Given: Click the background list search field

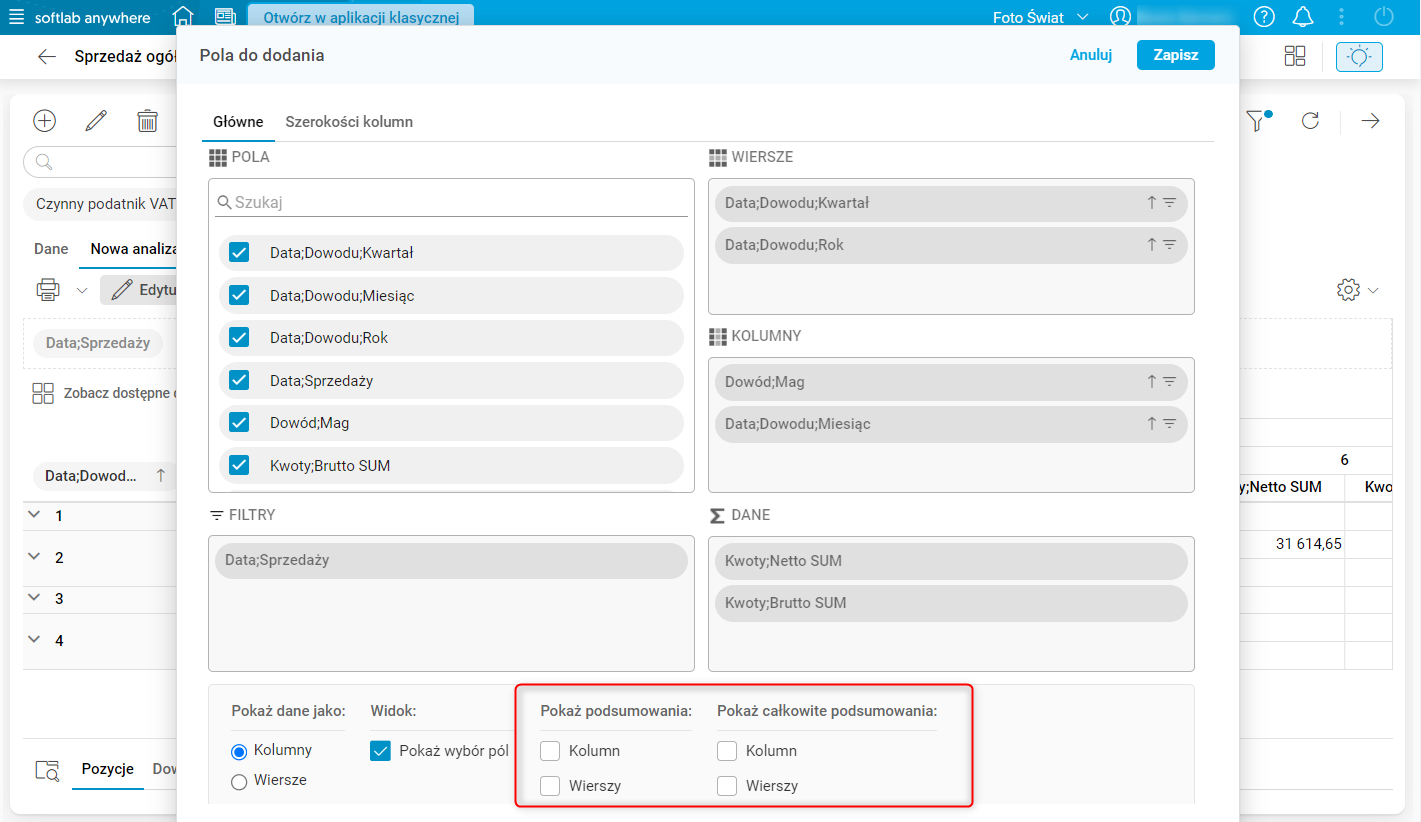Looking at the screenshot, I should click(100, 162).
